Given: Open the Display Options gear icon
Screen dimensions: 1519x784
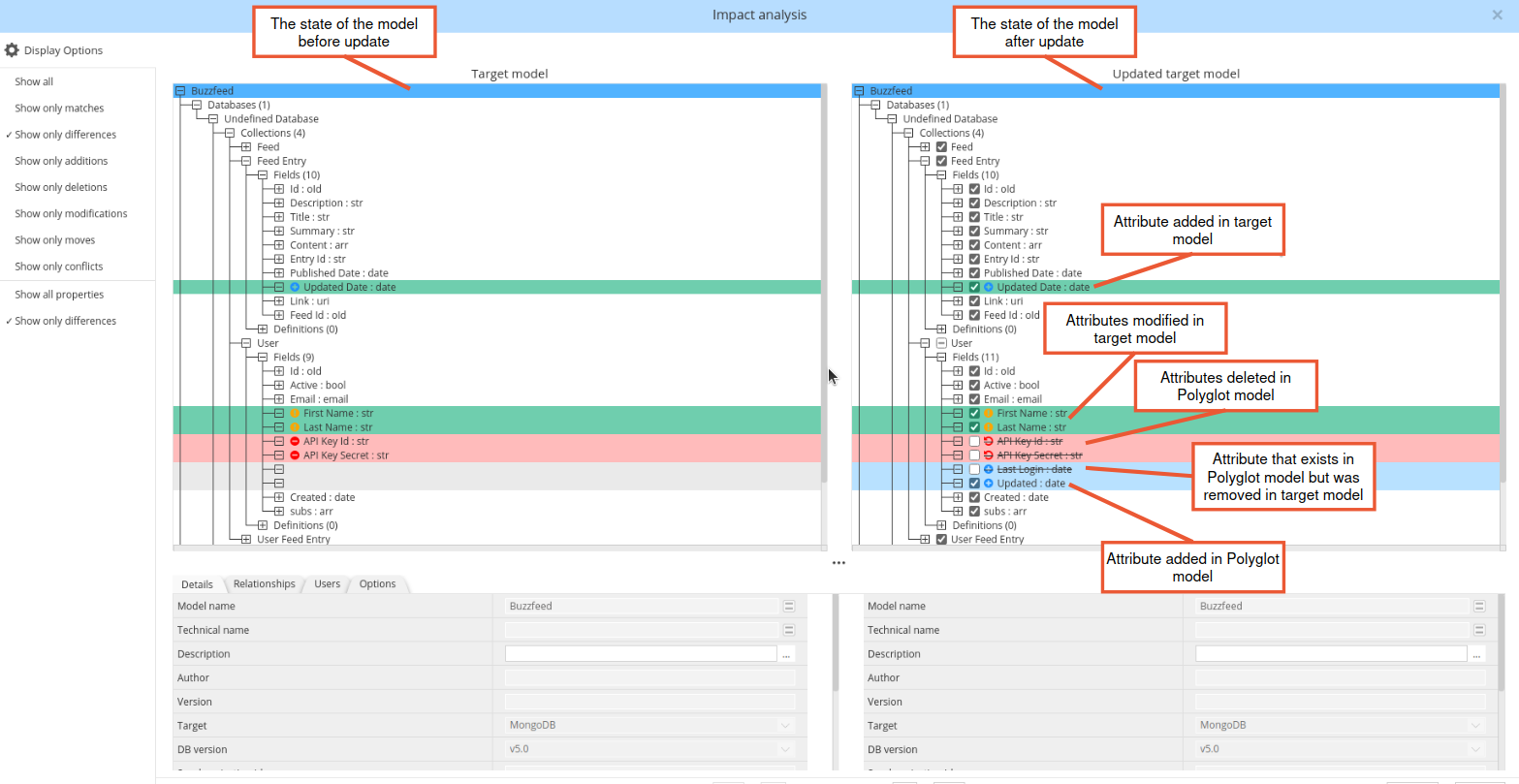Looking at the screenshot, I should click(12, 49).
